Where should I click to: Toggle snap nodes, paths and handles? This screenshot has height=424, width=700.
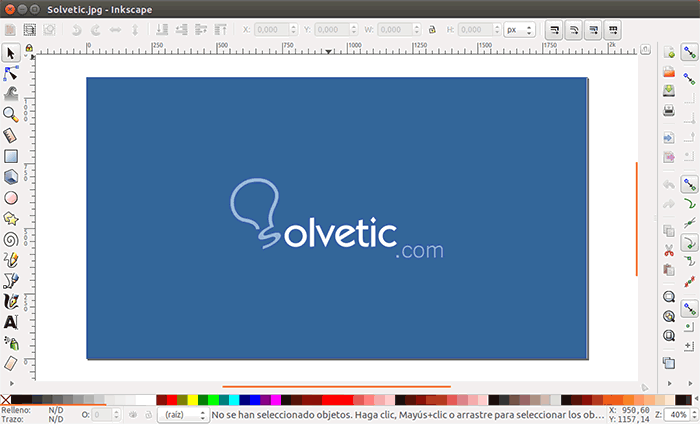(689, 184)
